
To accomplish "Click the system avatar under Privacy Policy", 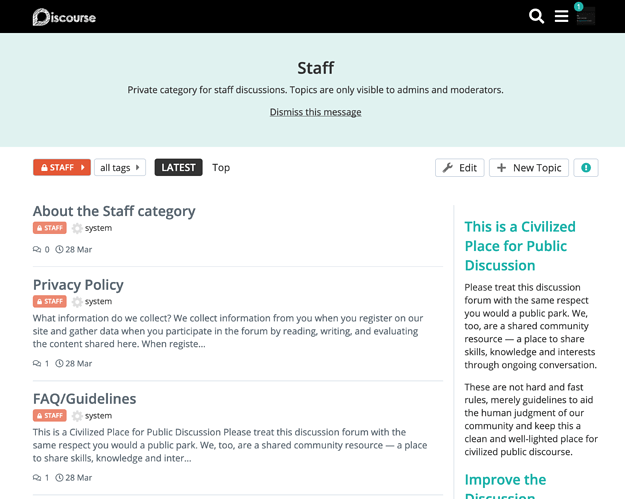I will coord(77,301).
